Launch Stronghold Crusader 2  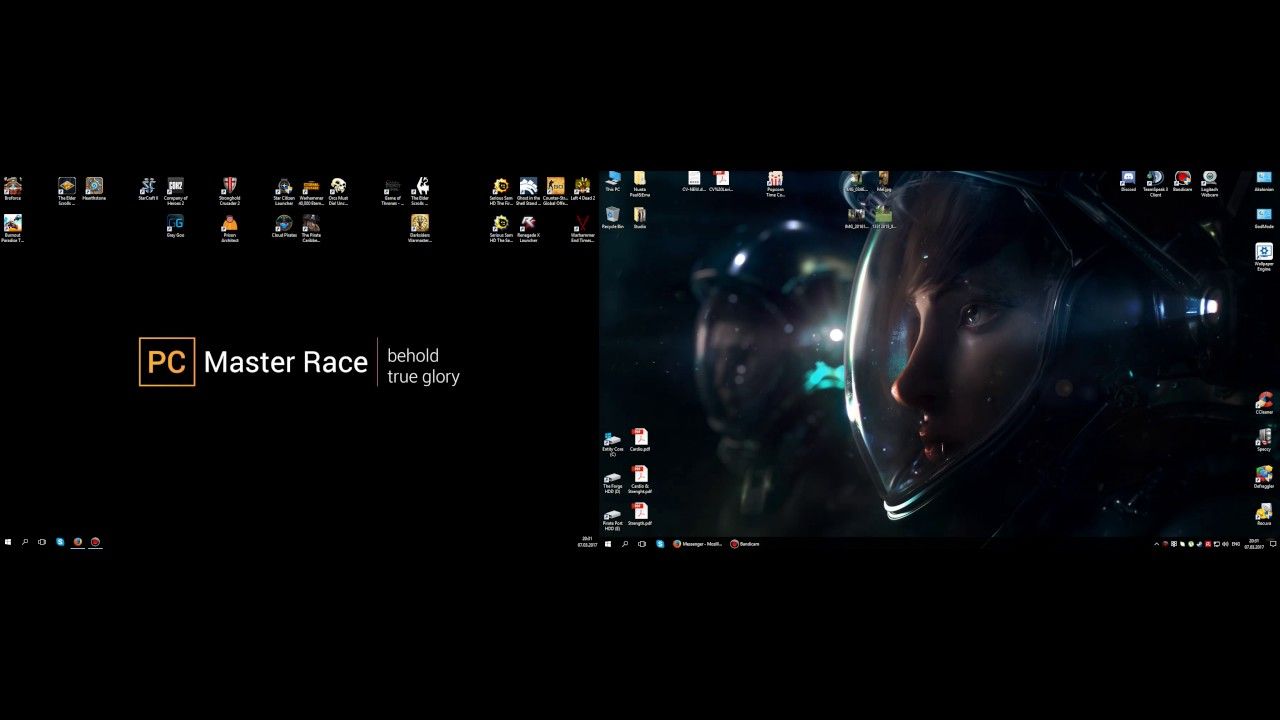pos(229,191)
